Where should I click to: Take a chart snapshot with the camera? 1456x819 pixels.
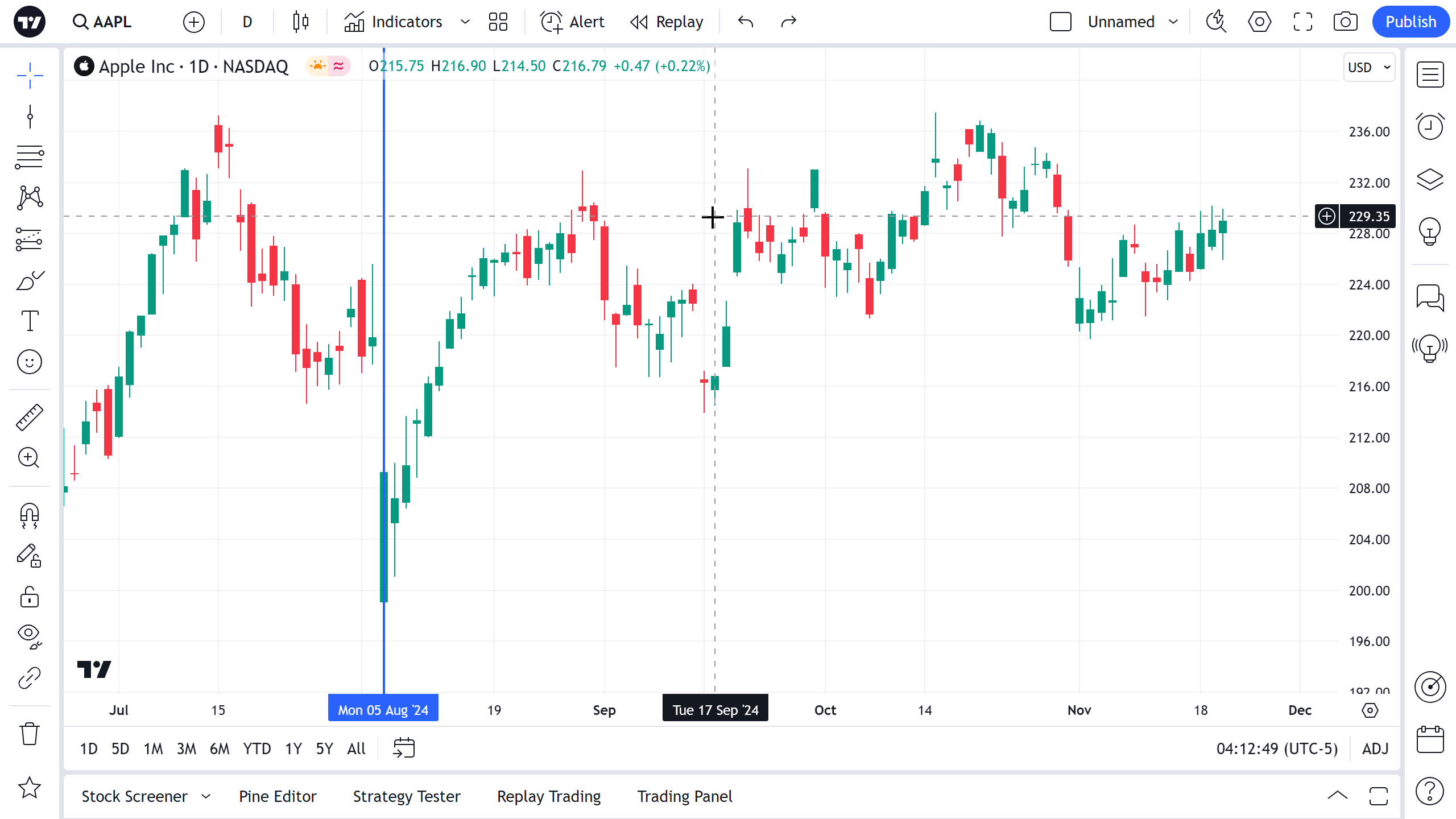click(x=1345, y=22)
